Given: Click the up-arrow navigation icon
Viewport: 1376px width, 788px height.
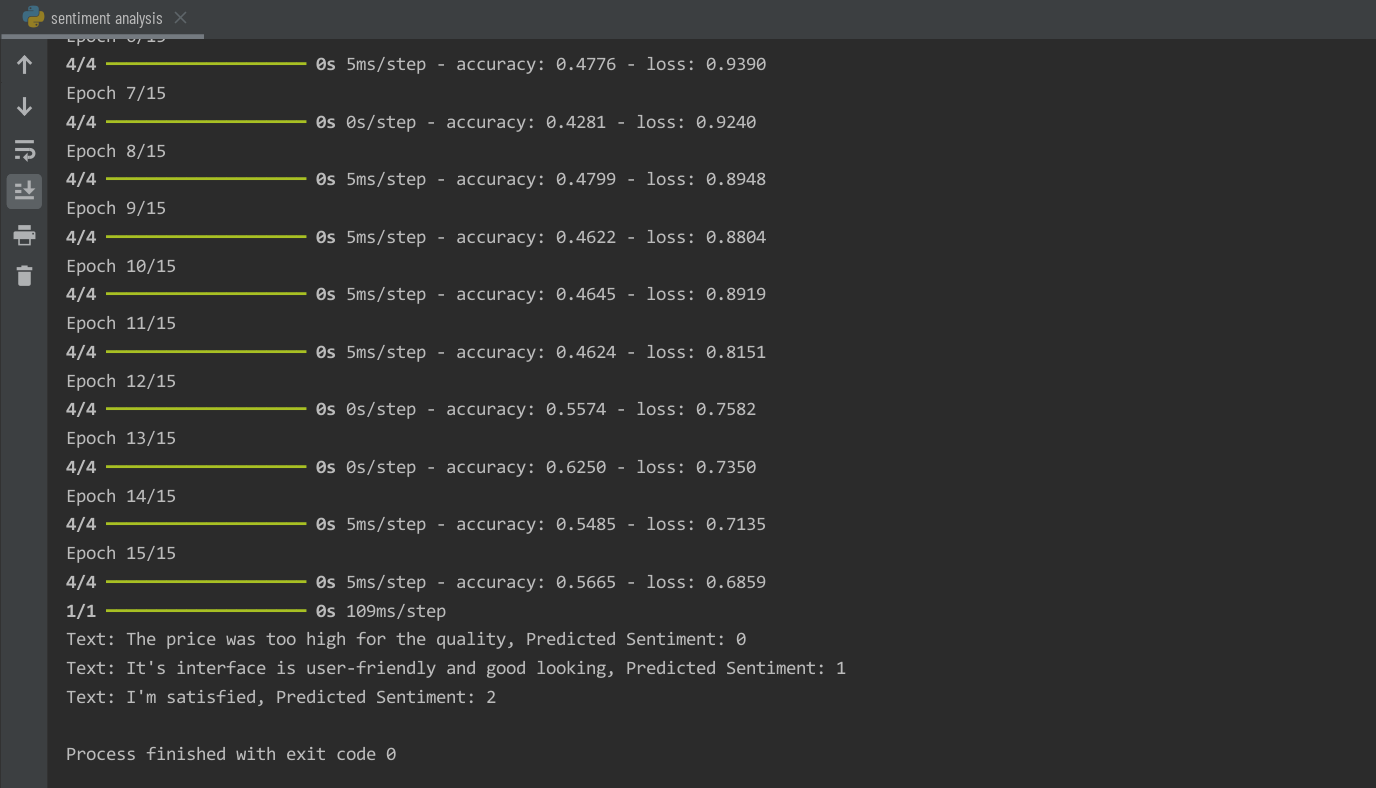Looking at the screenshot, I should pyautogui.click(x=24, y=64).
